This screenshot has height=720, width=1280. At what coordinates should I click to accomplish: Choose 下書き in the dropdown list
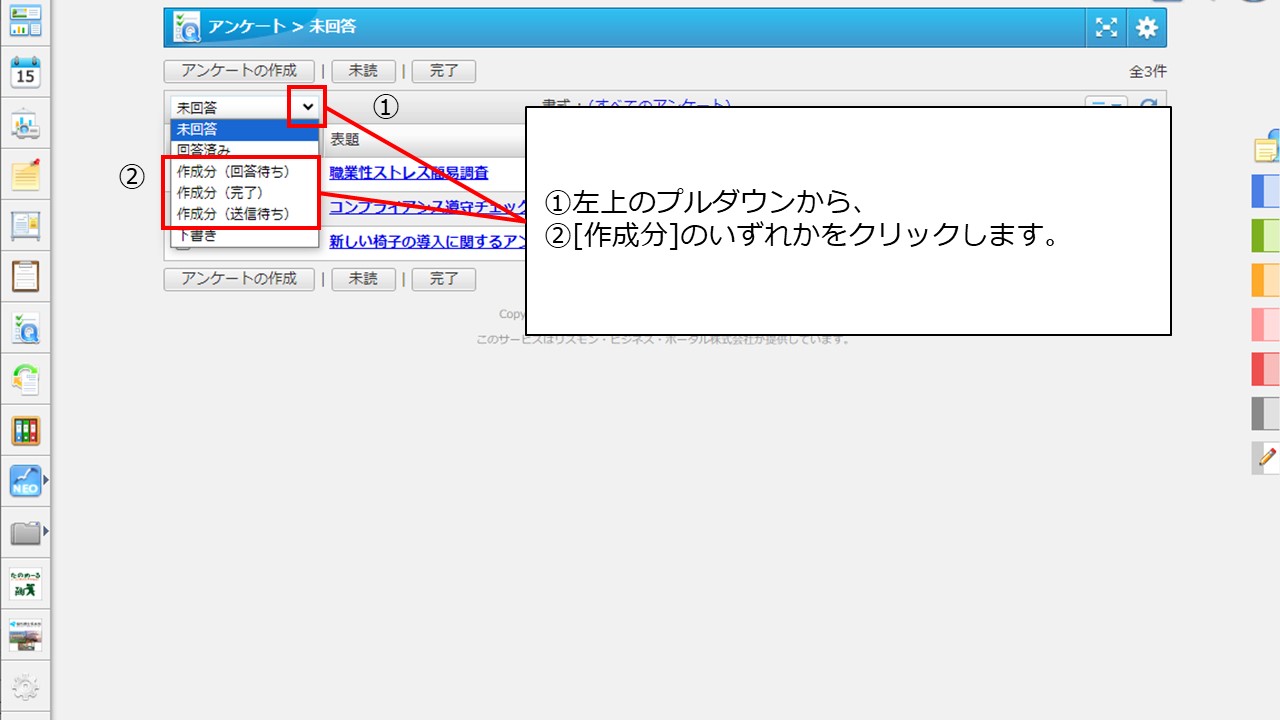tap(245, 235)
